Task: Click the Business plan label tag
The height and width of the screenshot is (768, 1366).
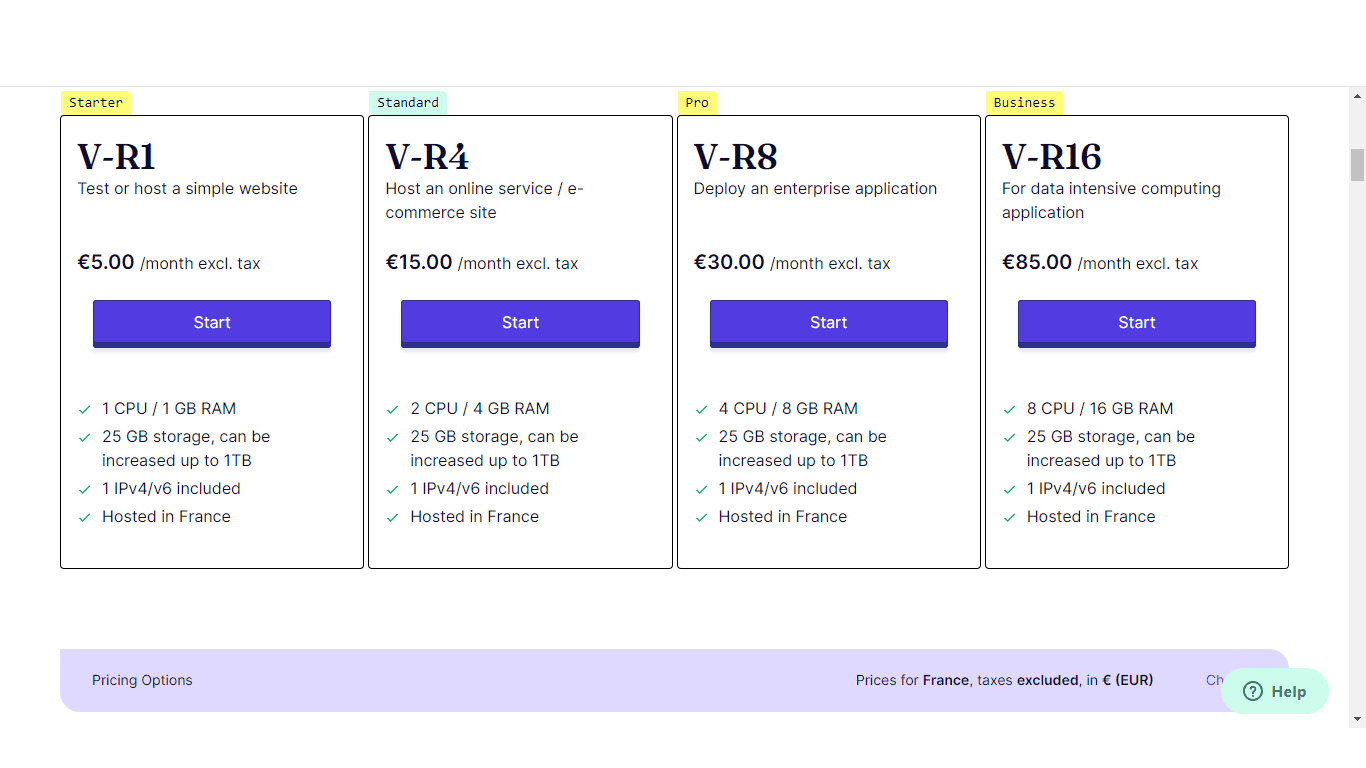Action: point(1024,102)
